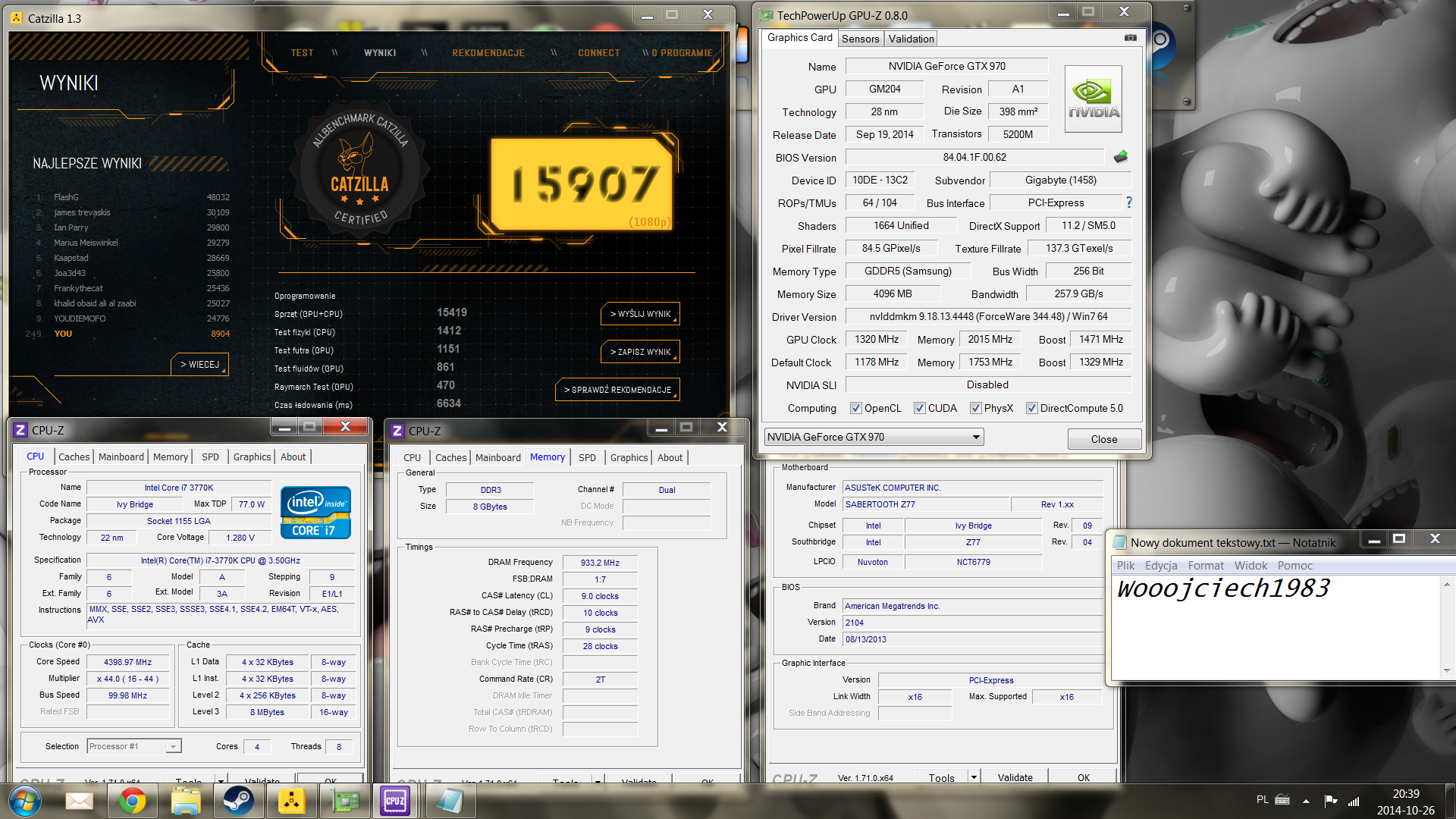Screen dimensions: 1456x819
Task: Show hidden tray icons arrow
Action: coord(1306,800)
